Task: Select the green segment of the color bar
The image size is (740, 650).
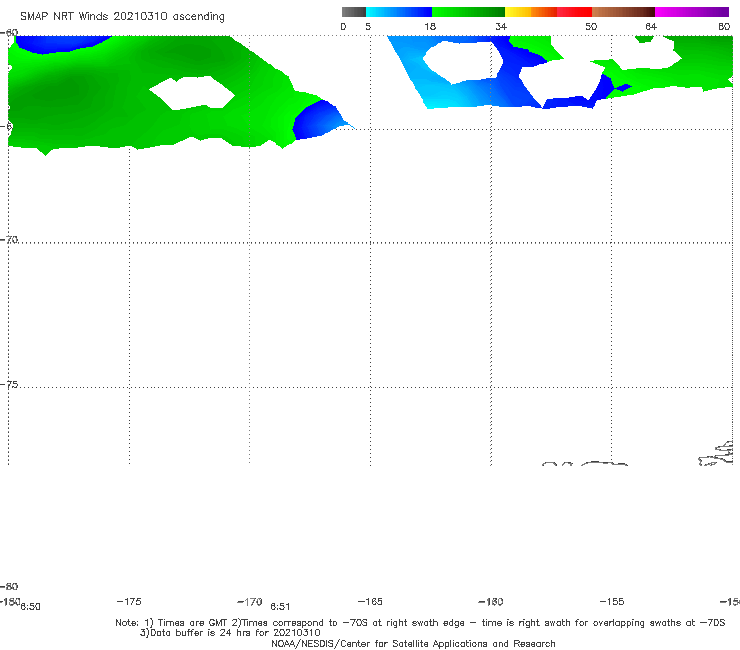Action: pyautogui.click(x=468, y=12)
